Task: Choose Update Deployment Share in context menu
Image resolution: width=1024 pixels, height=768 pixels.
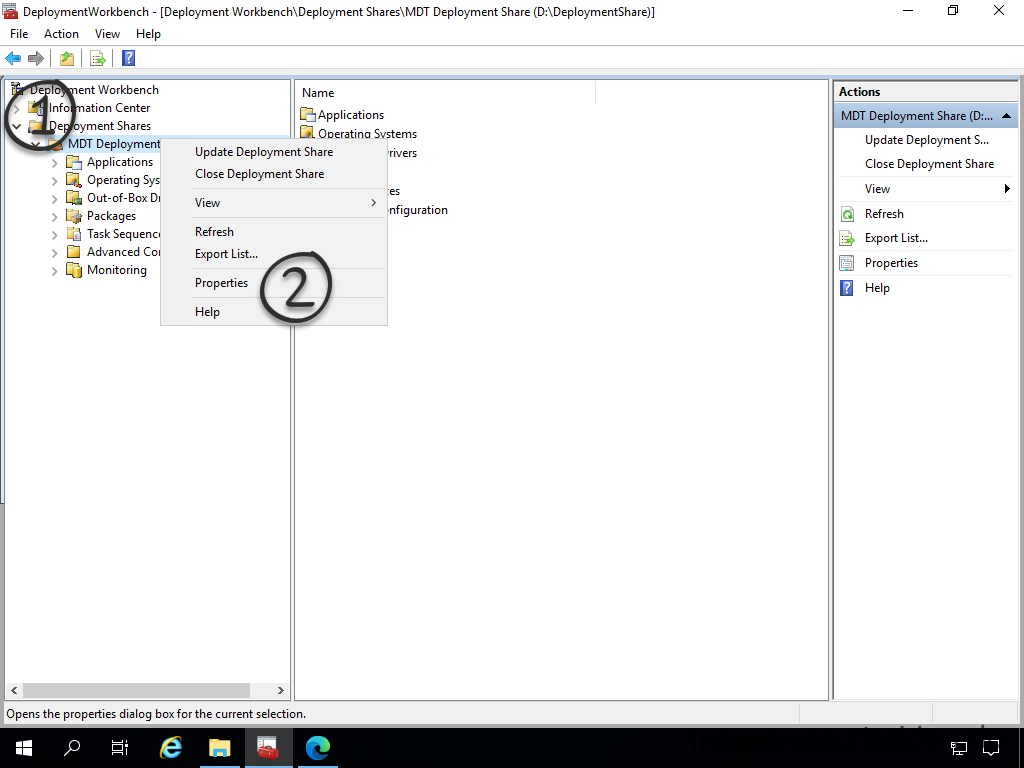Action: point(274,152)
